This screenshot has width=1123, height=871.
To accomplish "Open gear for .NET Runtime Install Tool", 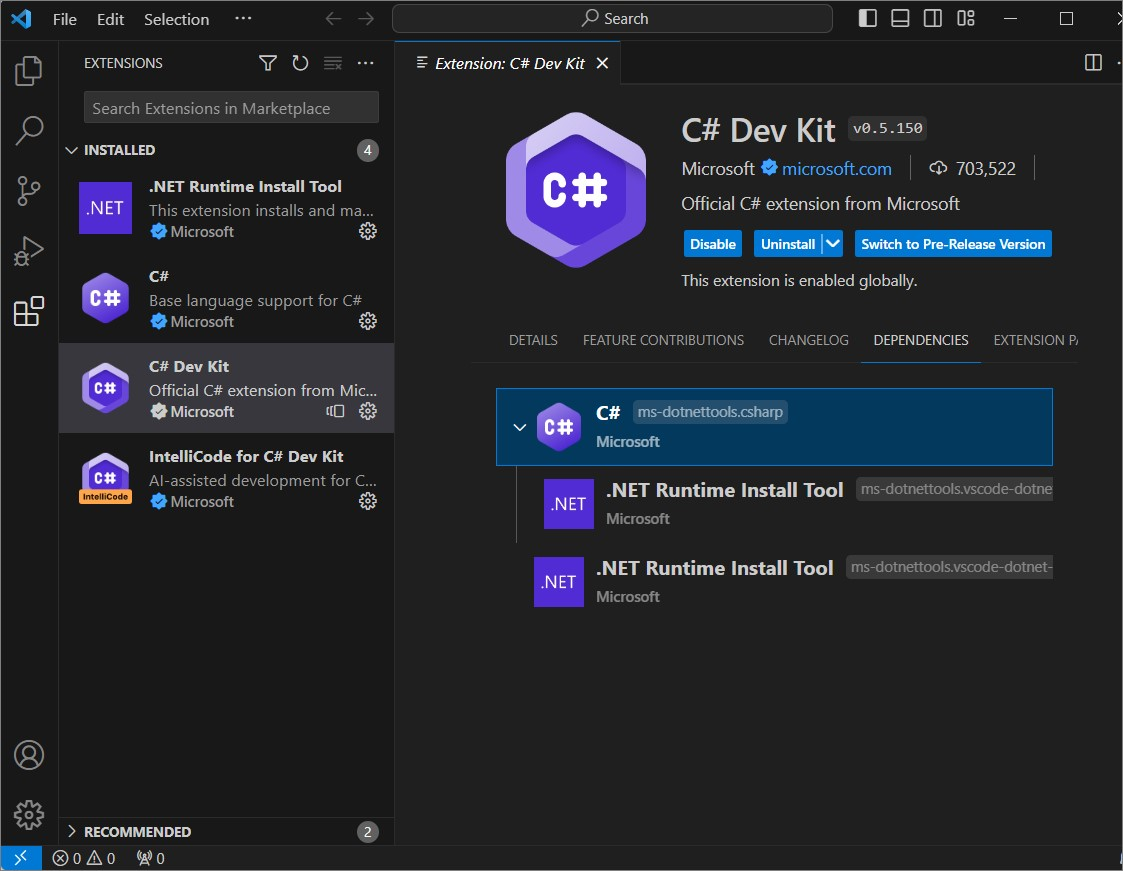I will click(x=367, y=231).
